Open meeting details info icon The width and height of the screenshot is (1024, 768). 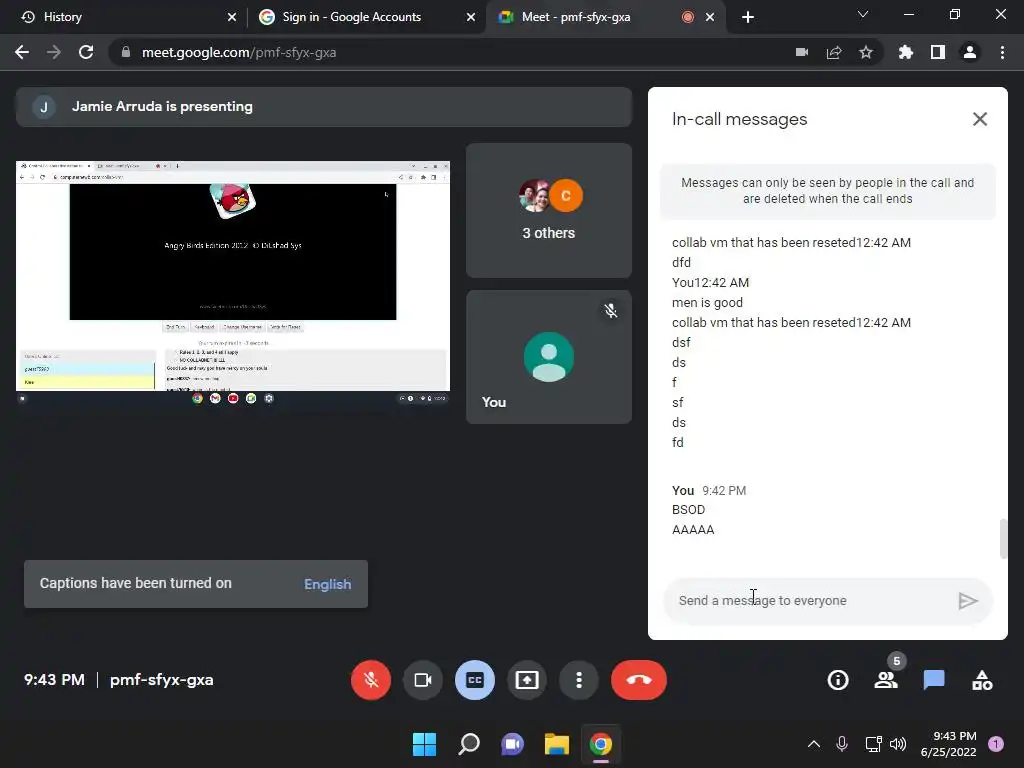point(838,680)
